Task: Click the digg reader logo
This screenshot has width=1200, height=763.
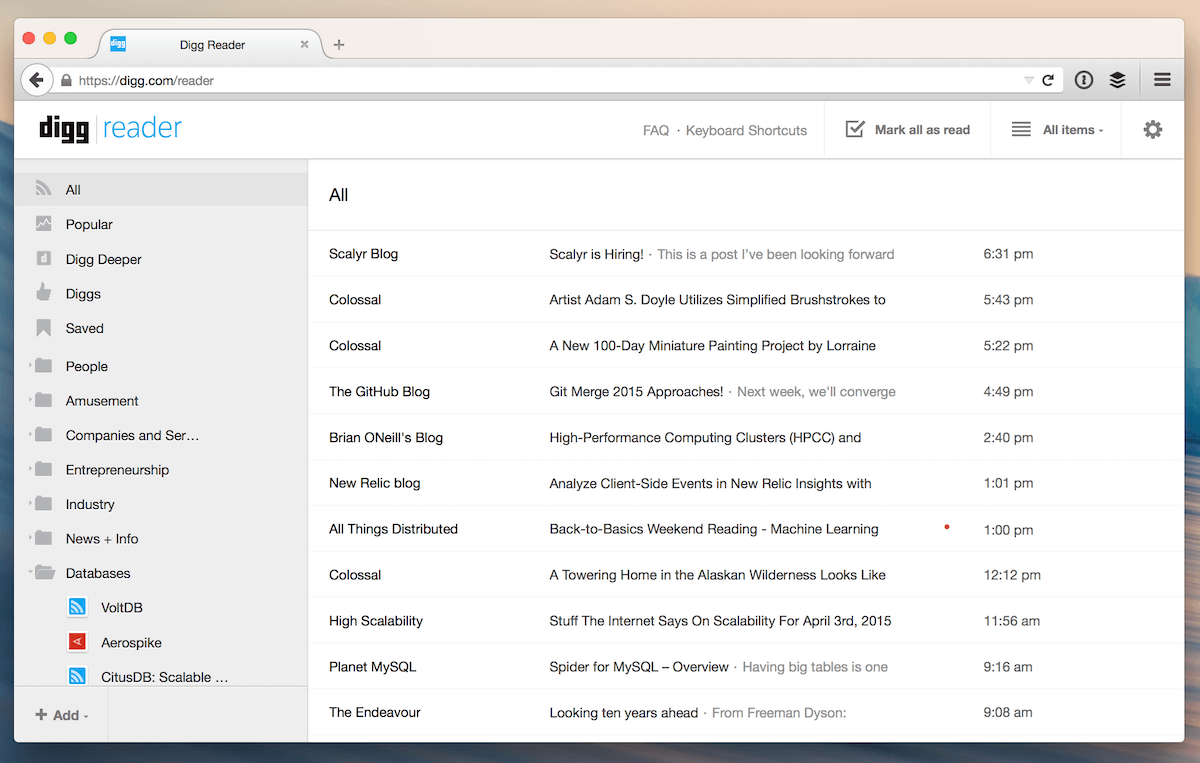Action: coord(111,129)
